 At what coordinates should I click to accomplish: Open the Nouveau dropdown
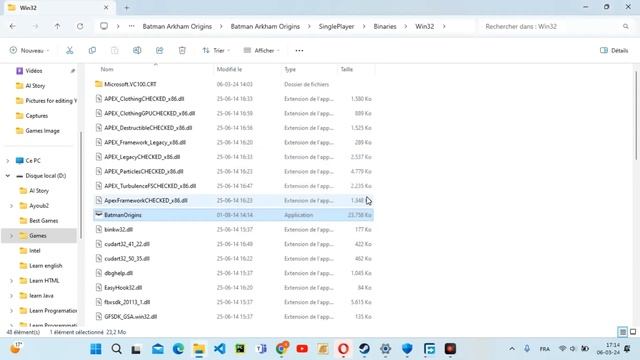(x=29, y=50)
